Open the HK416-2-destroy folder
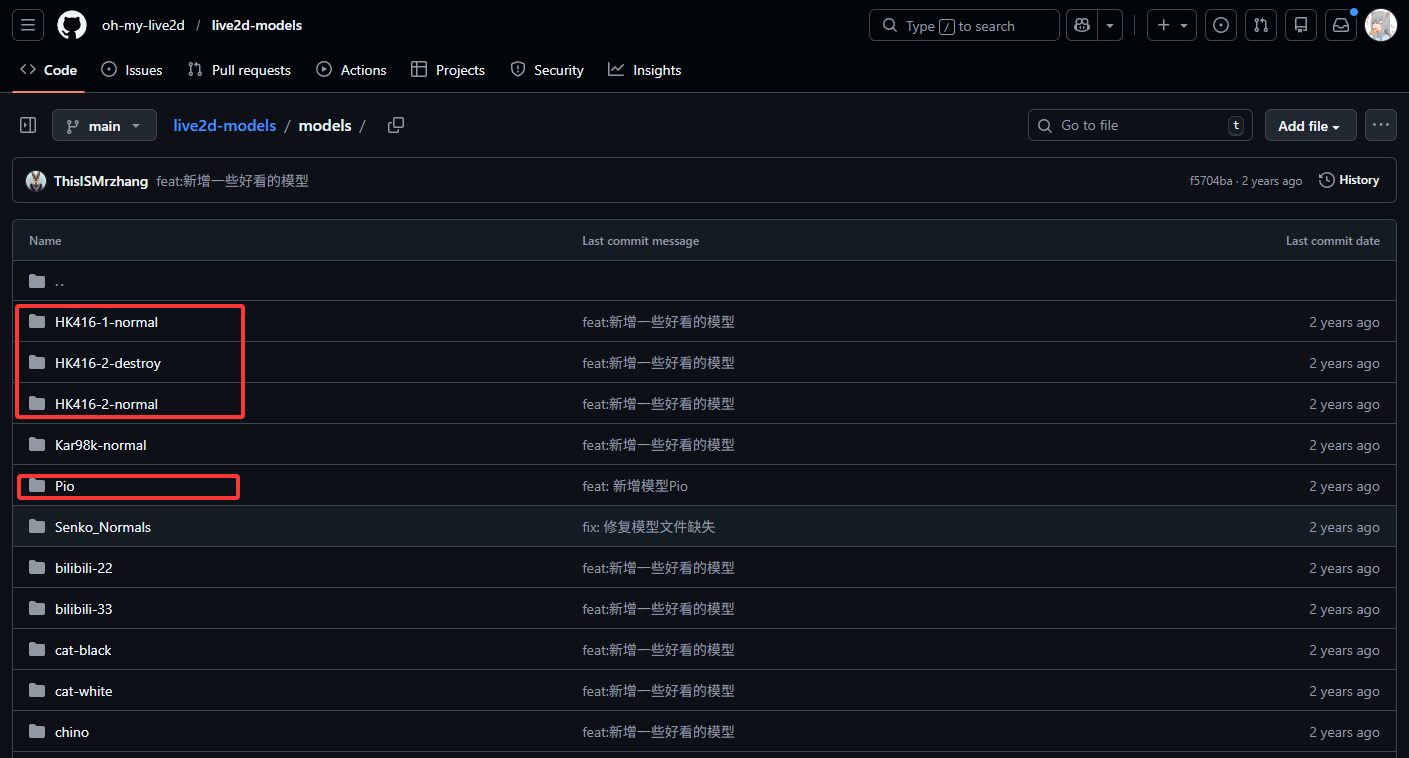 coord(108,363)
